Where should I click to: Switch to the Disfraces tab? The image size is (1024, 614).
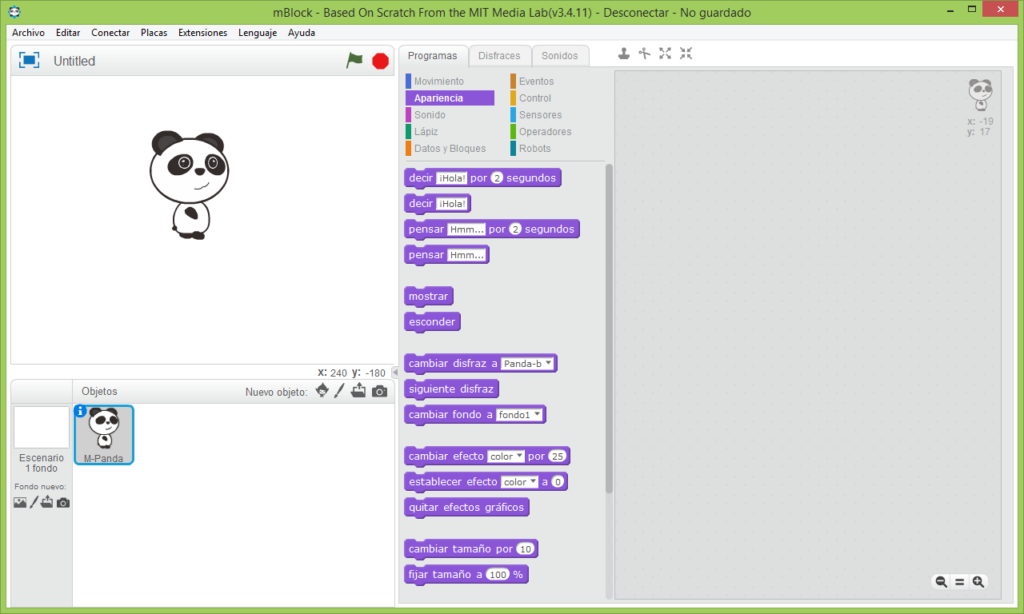(x=499, y=55)
